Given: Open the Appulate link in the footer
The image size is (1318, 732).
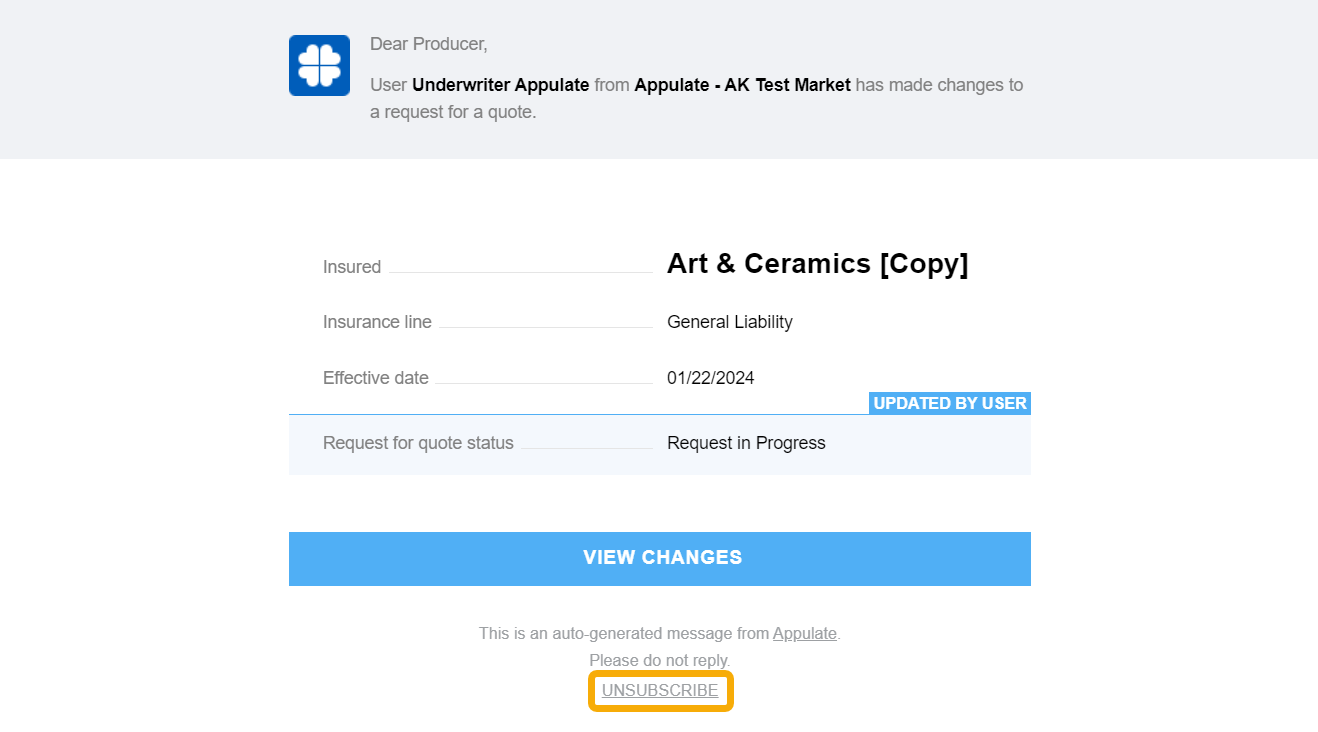Looking at the screenshot, I should 804,633.
